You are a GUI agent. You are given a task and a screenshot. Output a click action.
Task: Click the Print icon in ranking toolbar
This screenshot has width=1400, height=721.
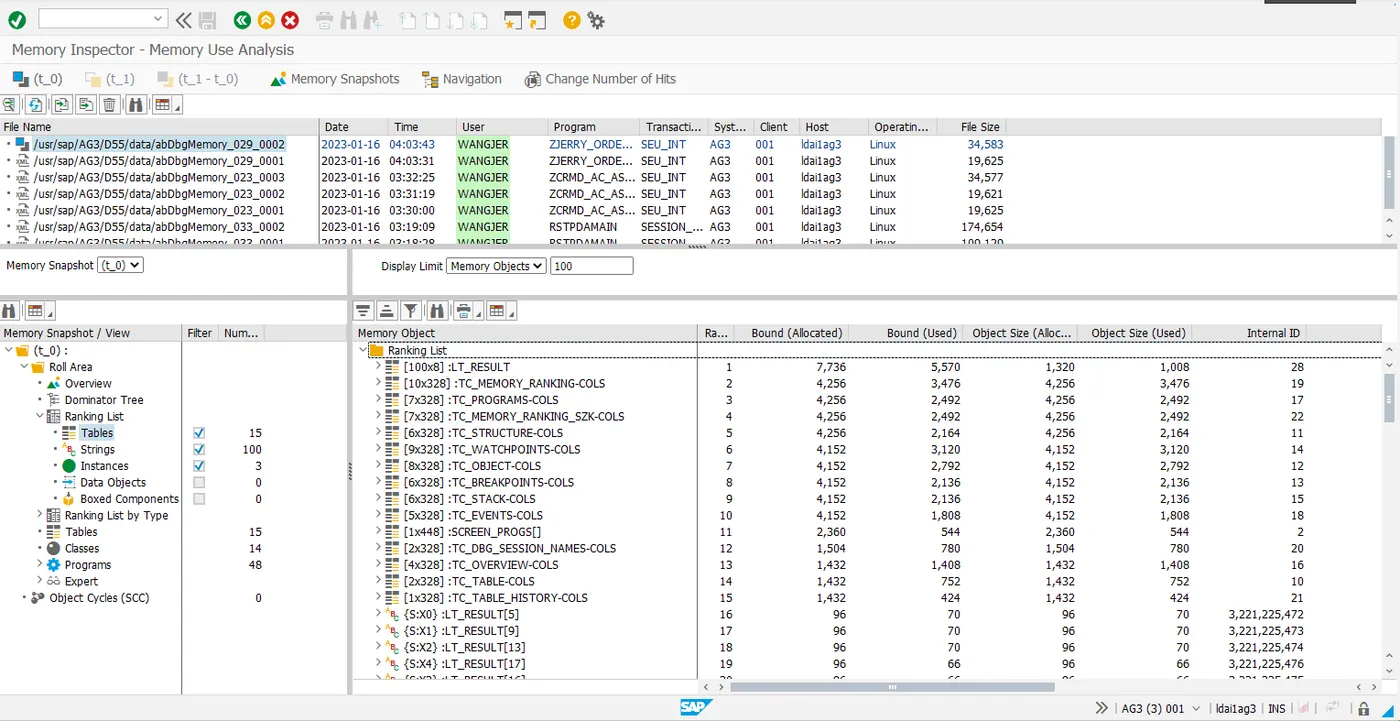tap(465, 311)
